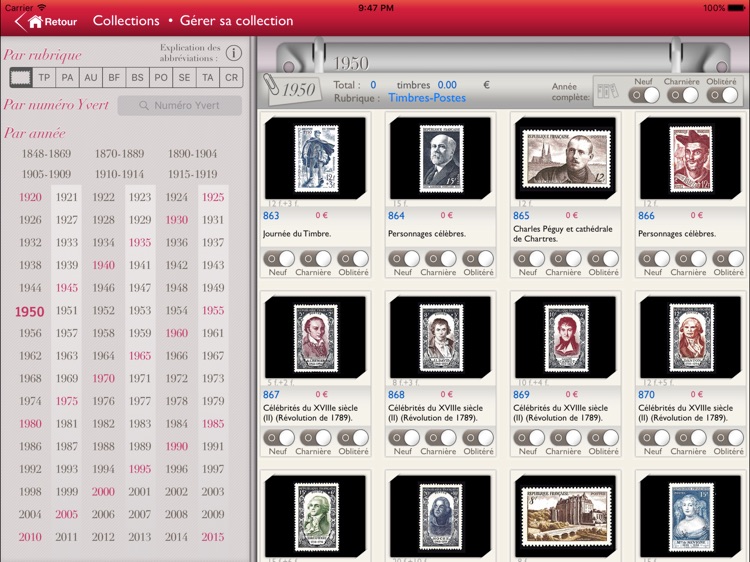Choose year 1920

pyautogui.click(x=30, y=197)
